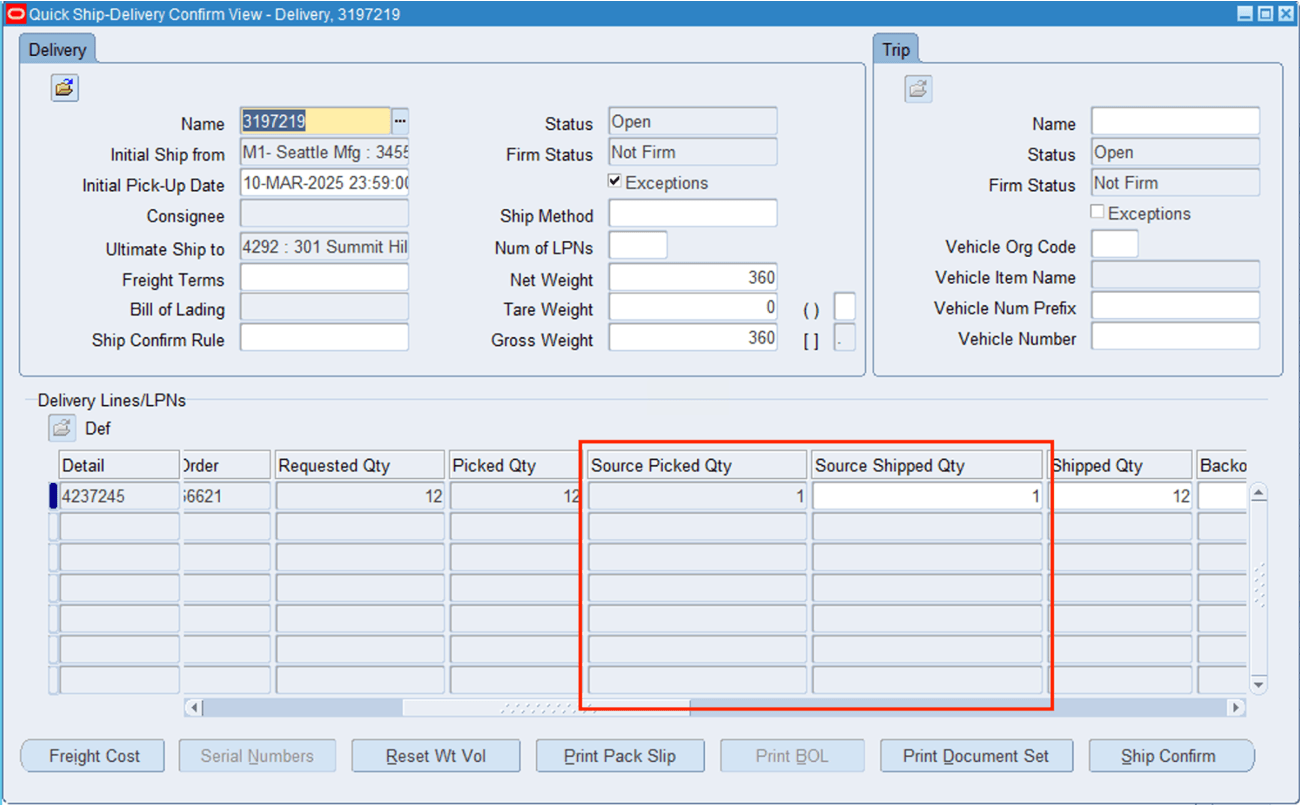The image size is (1300, 805).
Task: Click the disabled Serial Numbers button
Action: (257, 756)
